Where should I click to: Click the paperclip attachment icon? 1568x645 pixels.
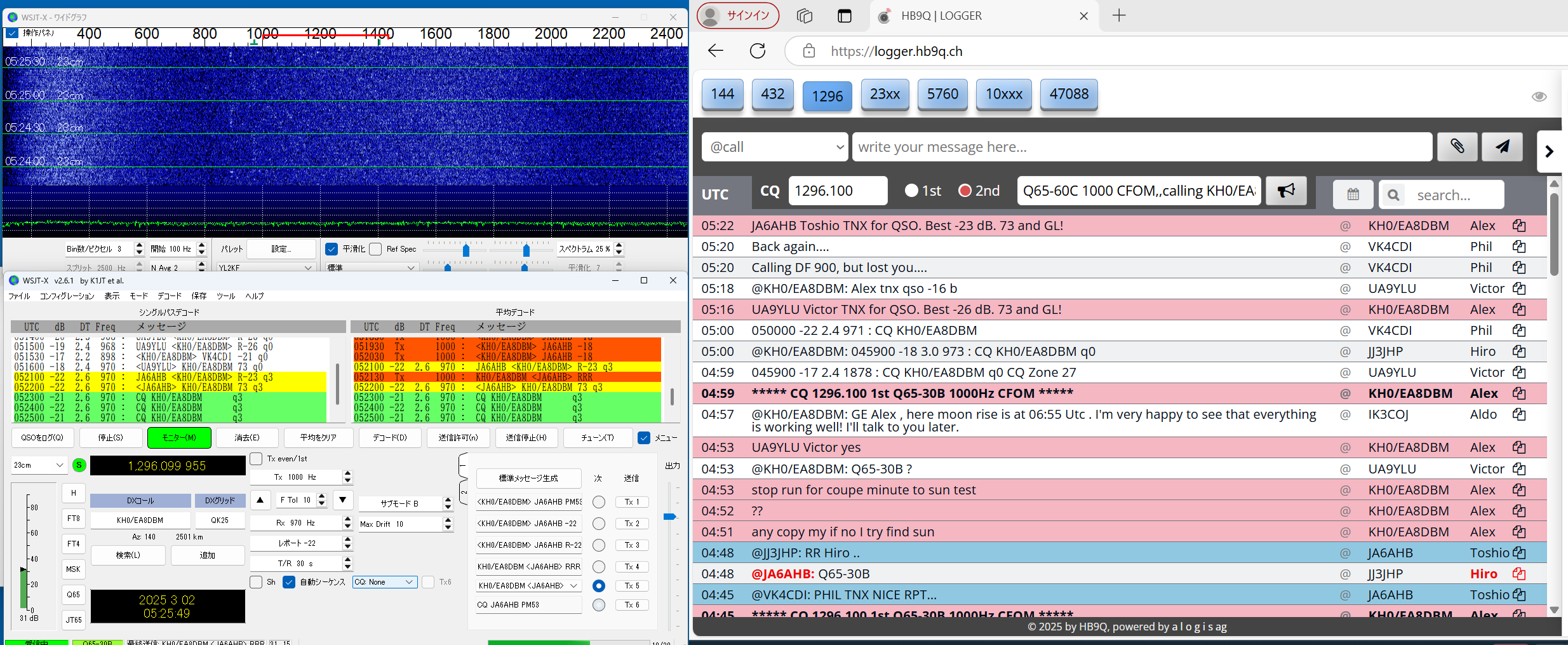[x=1457, y=147]
